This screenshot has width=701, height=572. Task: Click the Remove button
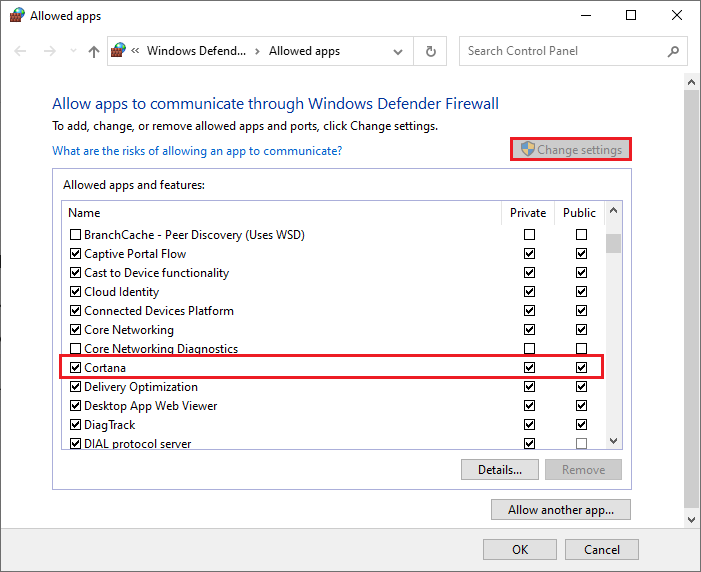(x=583, y=470)
